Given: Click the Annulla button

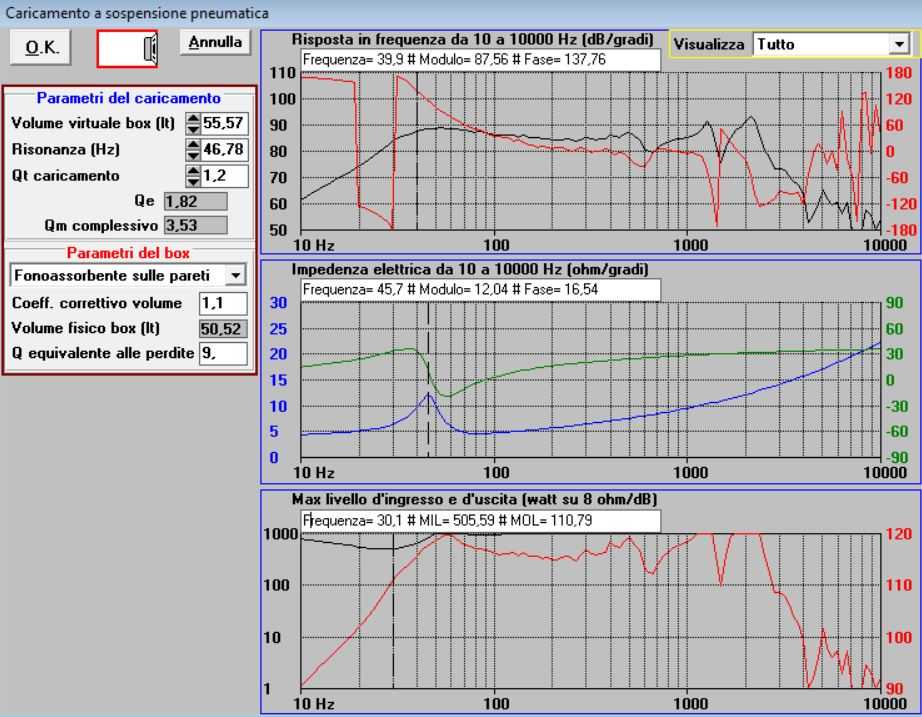Looking at the screenshot, I should (215, 42).
